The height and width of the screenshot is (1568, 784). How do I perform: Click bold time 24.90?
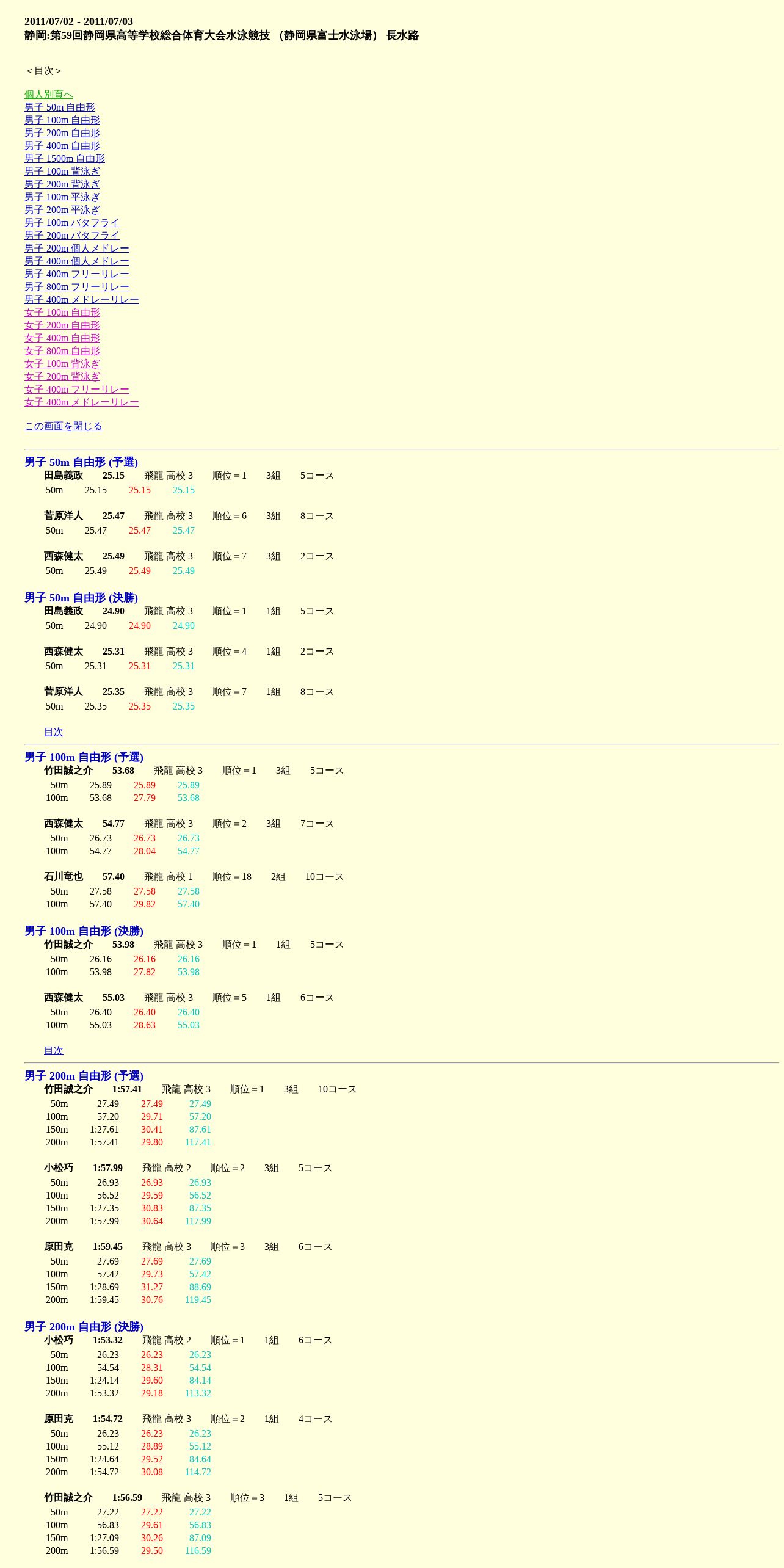pos(114,611)
